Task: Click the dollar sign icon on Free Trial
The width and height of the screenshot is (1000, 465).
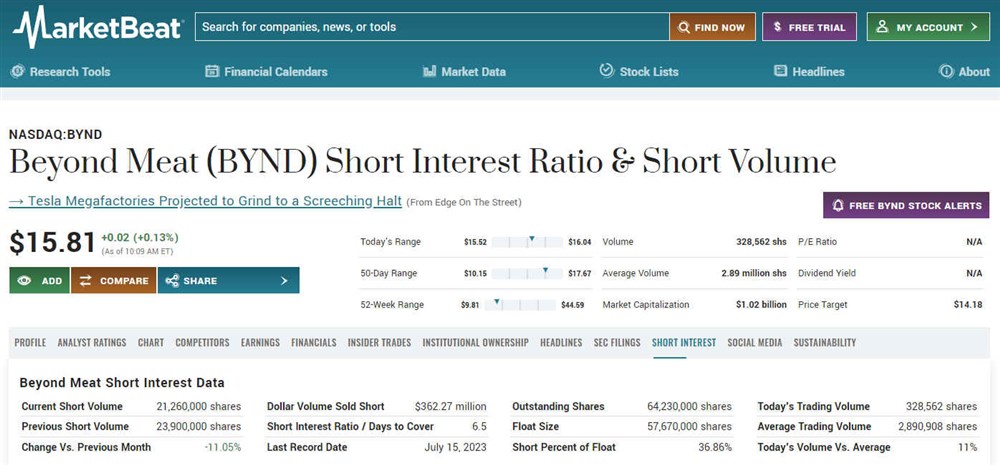Action: pyautogui.click(x=777, y=27)
